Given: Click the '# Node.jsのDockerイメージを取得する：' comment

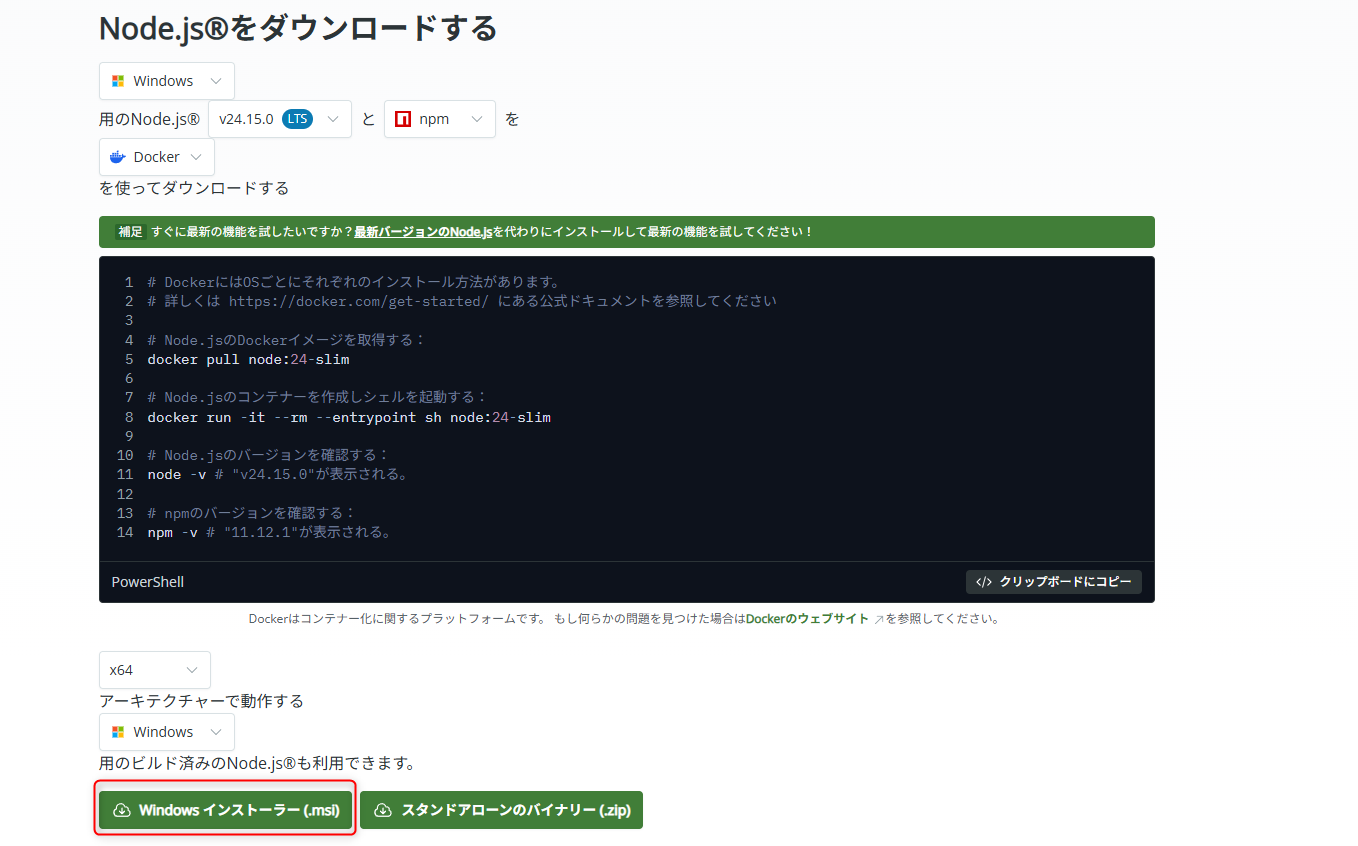Looking at the screenshot, I should tap(286, 340).
